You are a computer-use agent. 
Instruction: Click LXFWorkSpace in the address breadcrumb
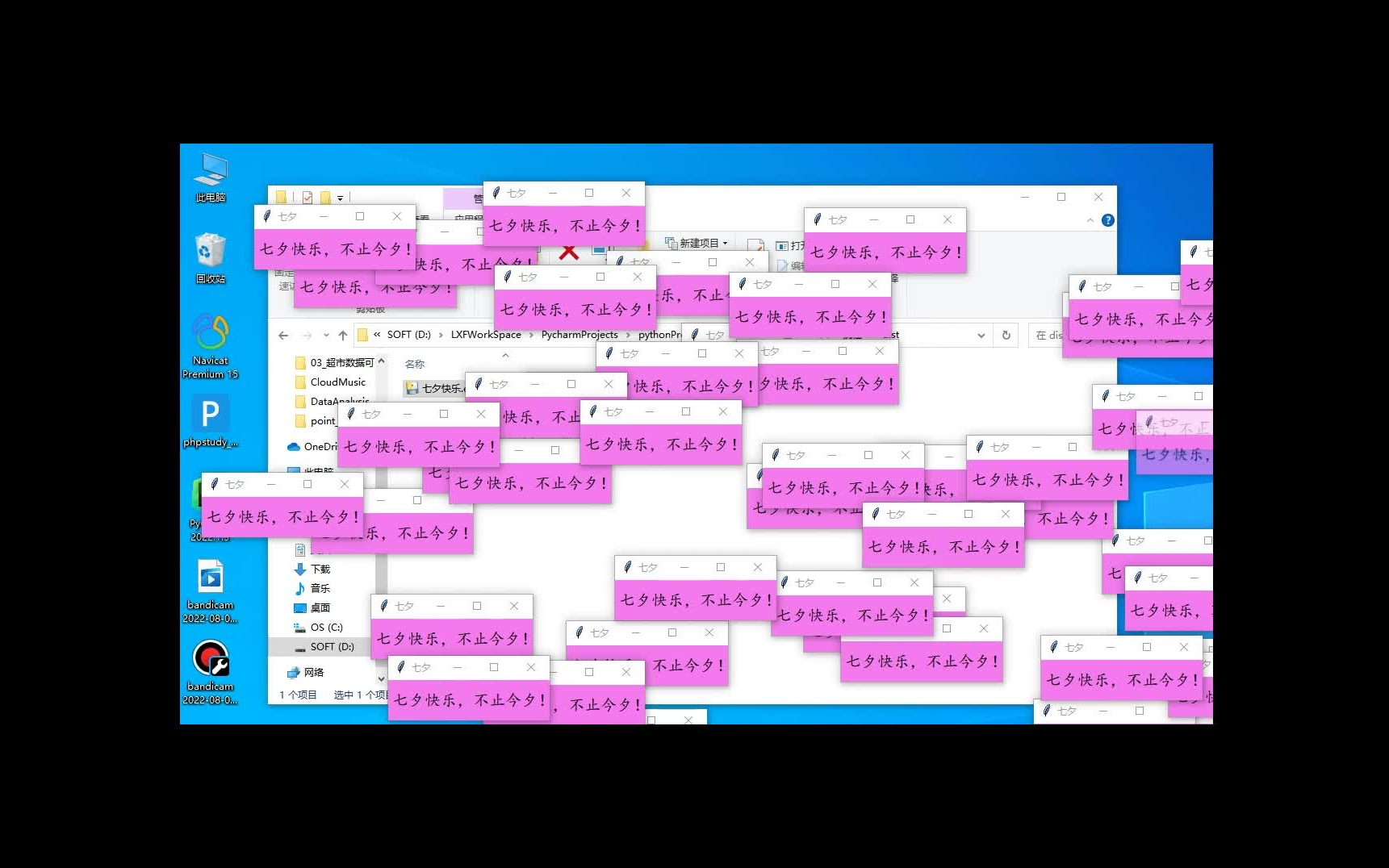pyautogui.click(x=486, y=335)
